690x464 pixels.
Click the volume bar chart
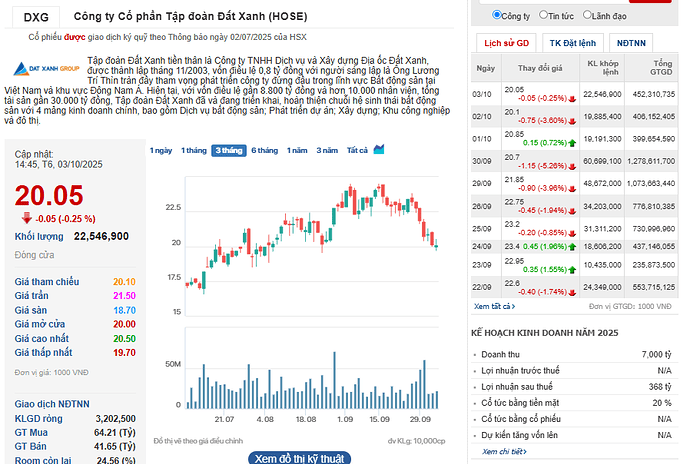pos(312,368)
